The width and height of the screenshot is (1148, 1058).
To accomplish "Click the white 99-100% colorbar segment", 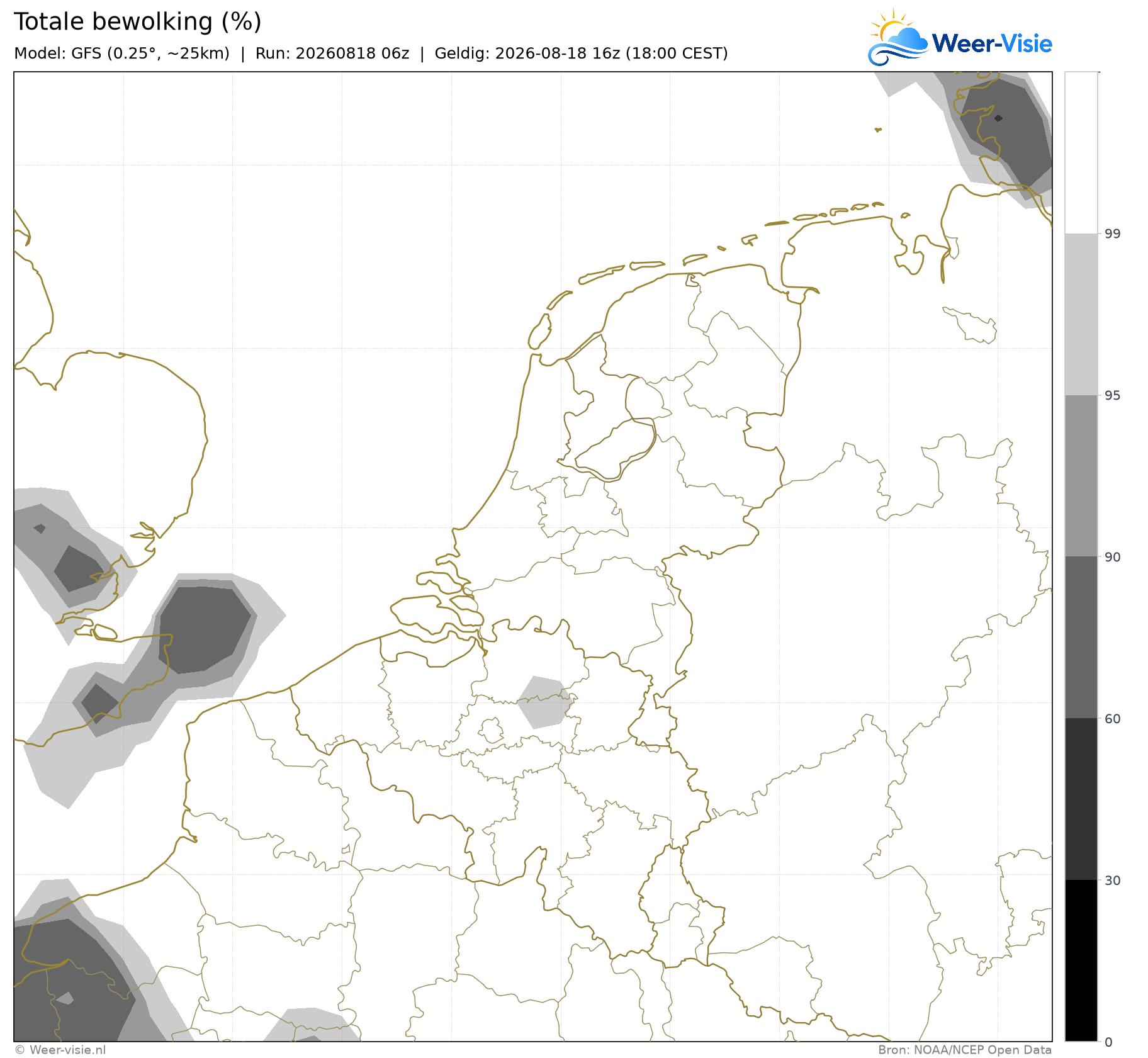I will click(1081, 153).
